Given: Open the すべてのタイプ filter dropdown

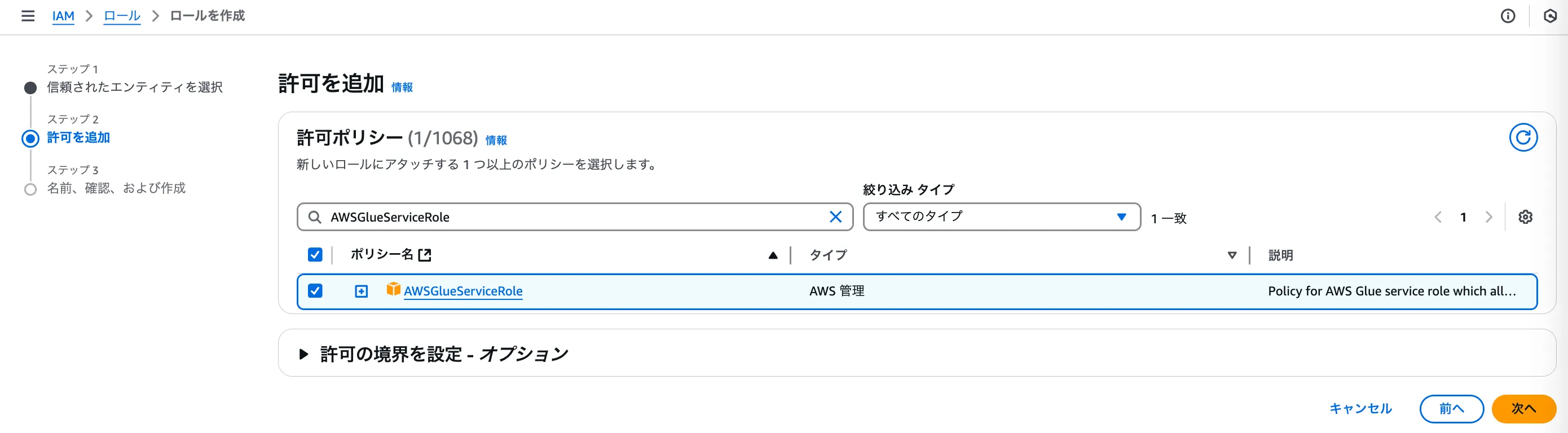Looking at the screenshot, I should pyautogui.click(x=1001, y=217).
